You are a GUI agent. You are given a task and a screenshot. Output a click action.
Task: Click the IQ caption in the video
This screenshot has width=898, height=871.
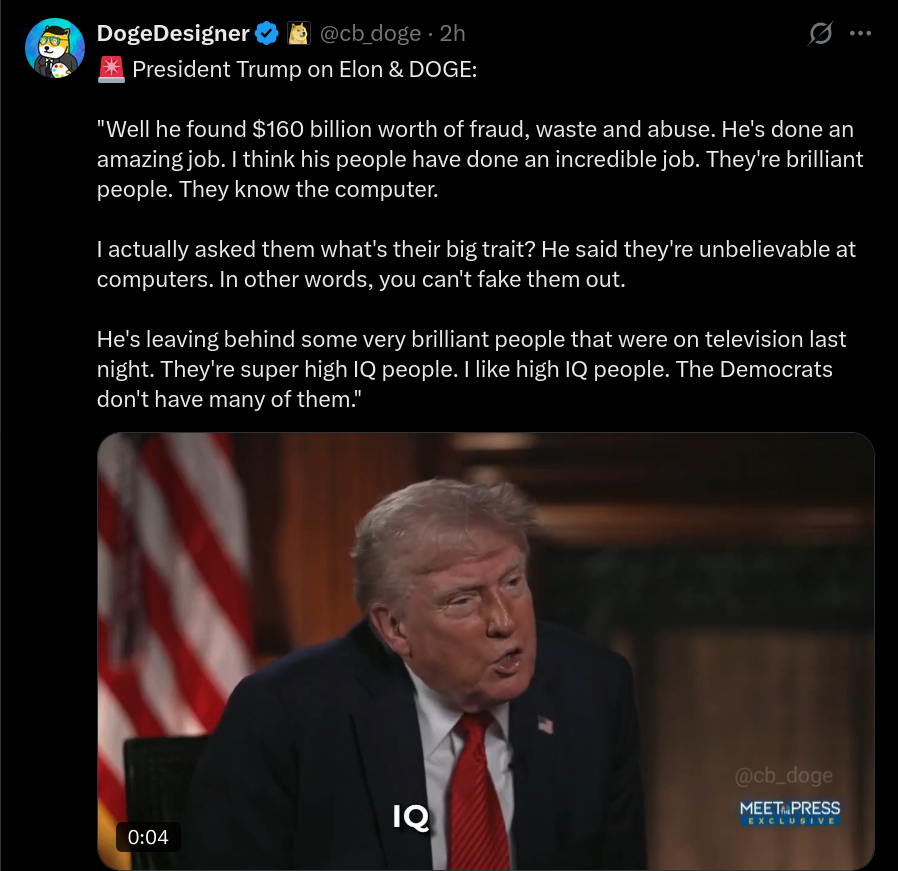411,817
